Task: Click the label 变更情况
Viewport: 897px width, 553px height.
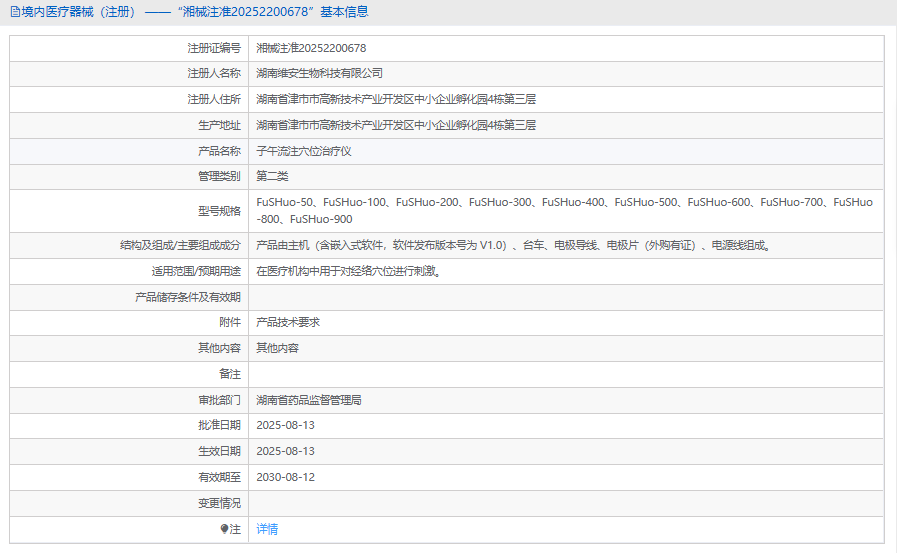Action: (x=220, y=503)
